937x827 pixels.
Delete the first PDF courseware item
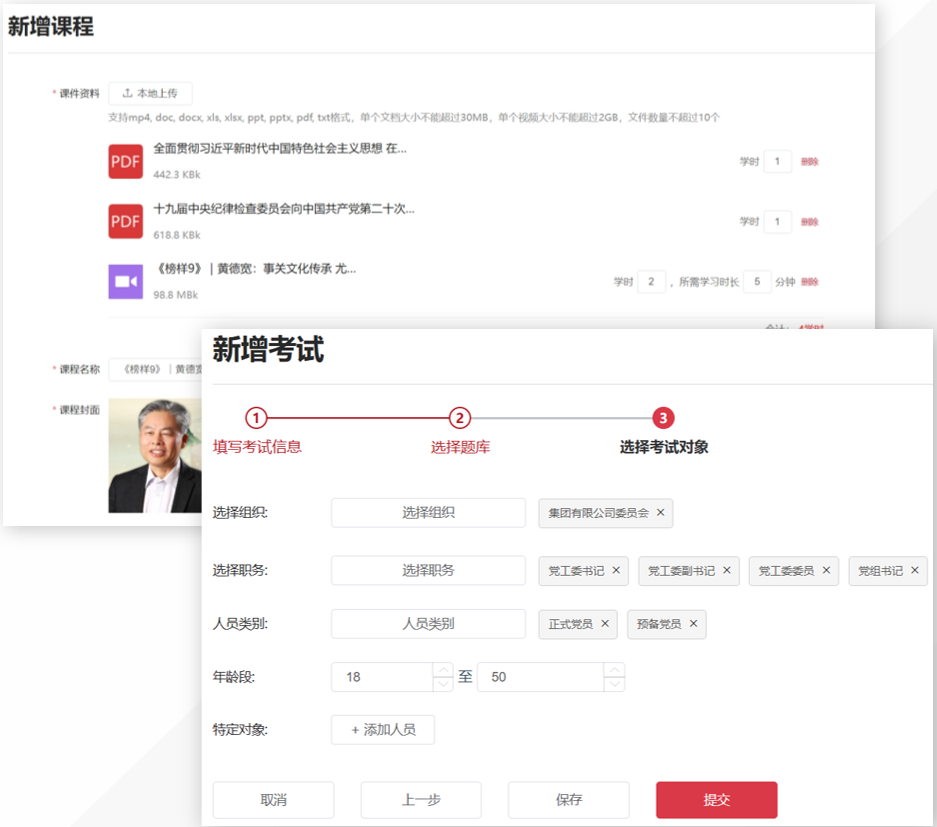pyautogui.click(x=809, y=162)
